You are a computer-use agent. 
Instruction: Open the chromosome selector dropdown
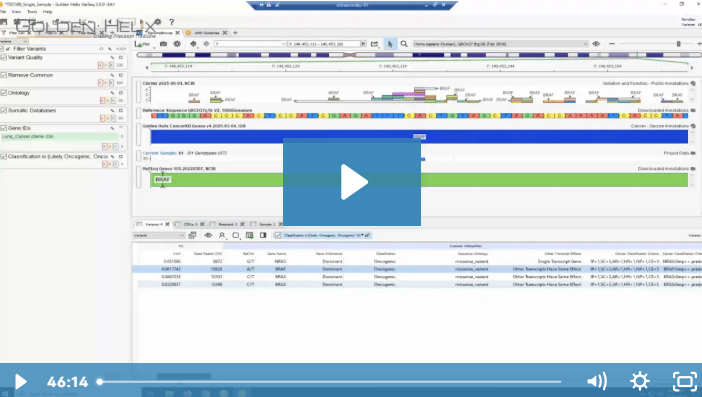click(x=250, y=44)
